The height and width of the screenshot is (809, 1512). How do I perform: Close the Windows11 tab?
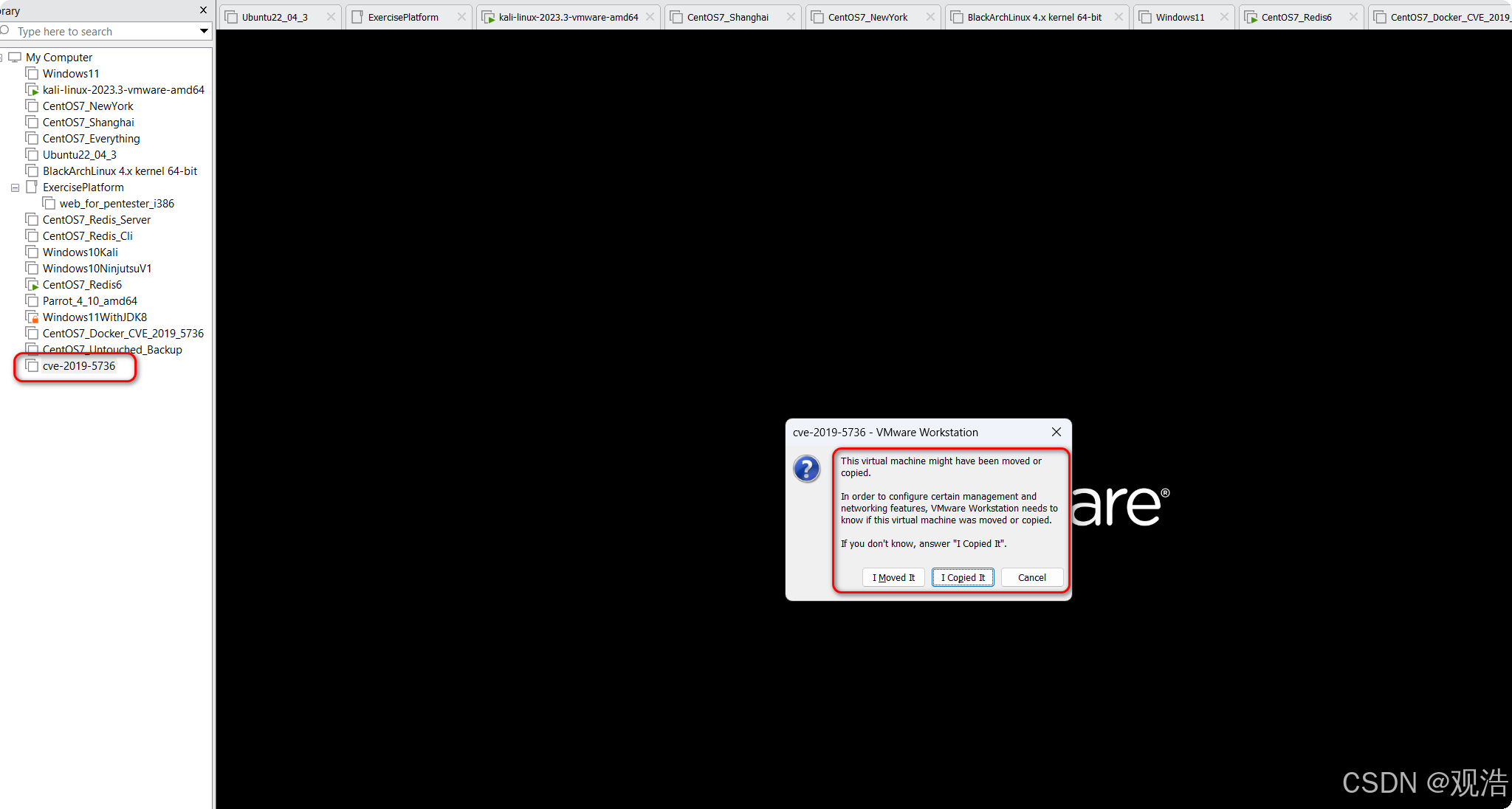(x=1223, y=17)
